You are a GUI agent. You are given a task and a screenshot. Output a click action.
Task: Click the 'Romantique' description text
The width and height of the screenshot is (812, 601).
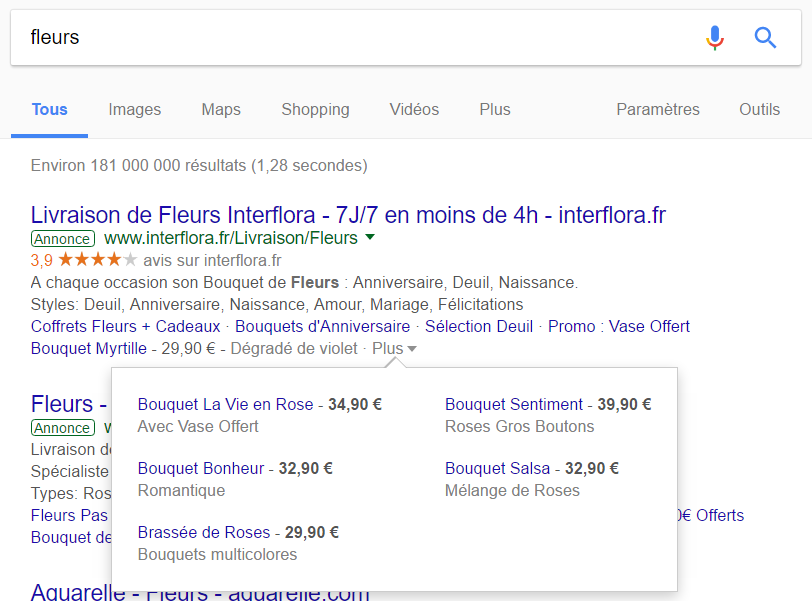tap(181, 491)
